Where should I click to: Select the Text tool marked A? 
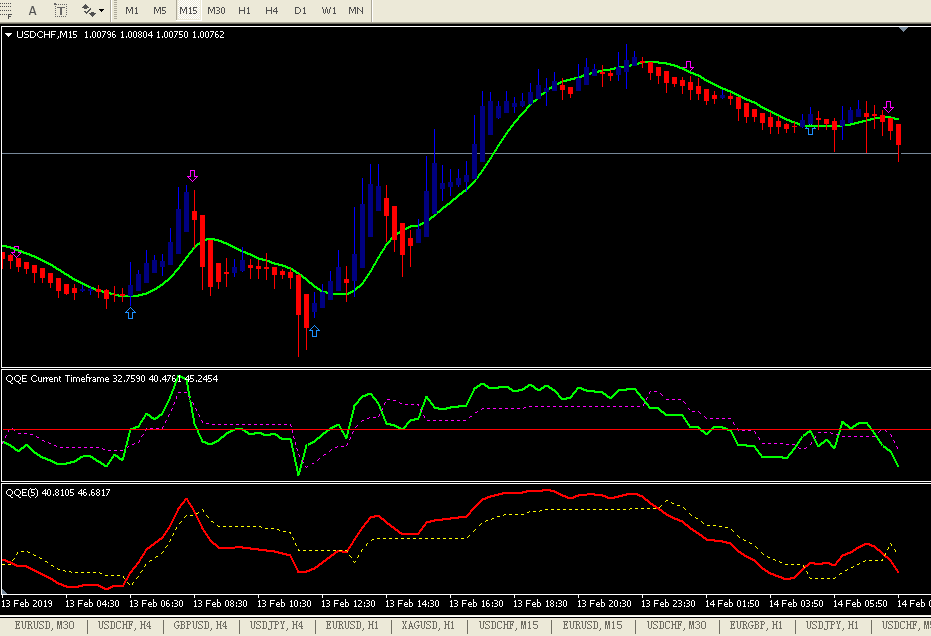point(32,10)
